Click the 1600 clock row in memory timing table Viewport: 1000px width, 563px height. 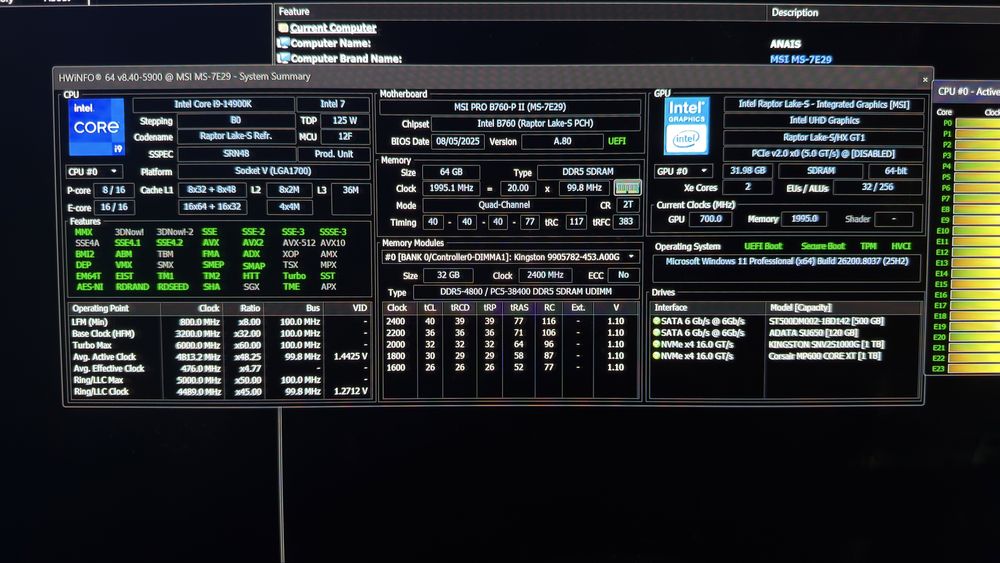point(510,367)
